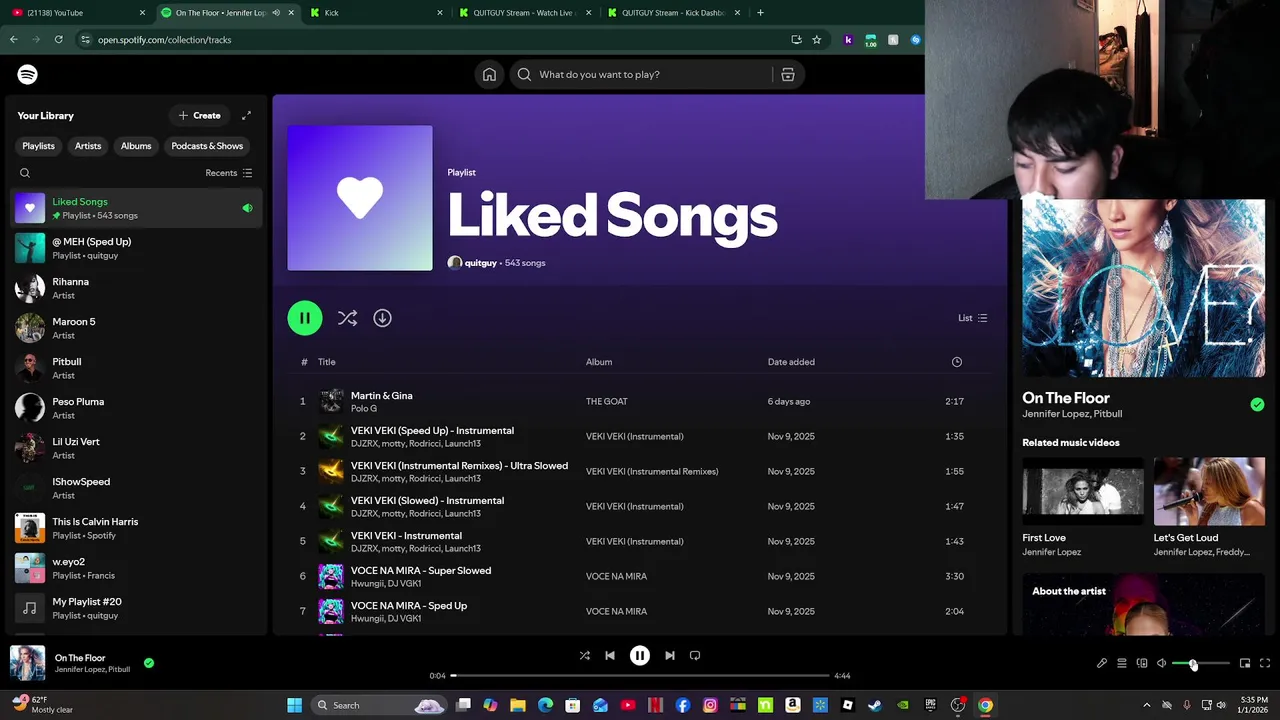This screenshot has height=720, width=1280.
Task: Skip to previous track
Action: [x=610, y=656]
